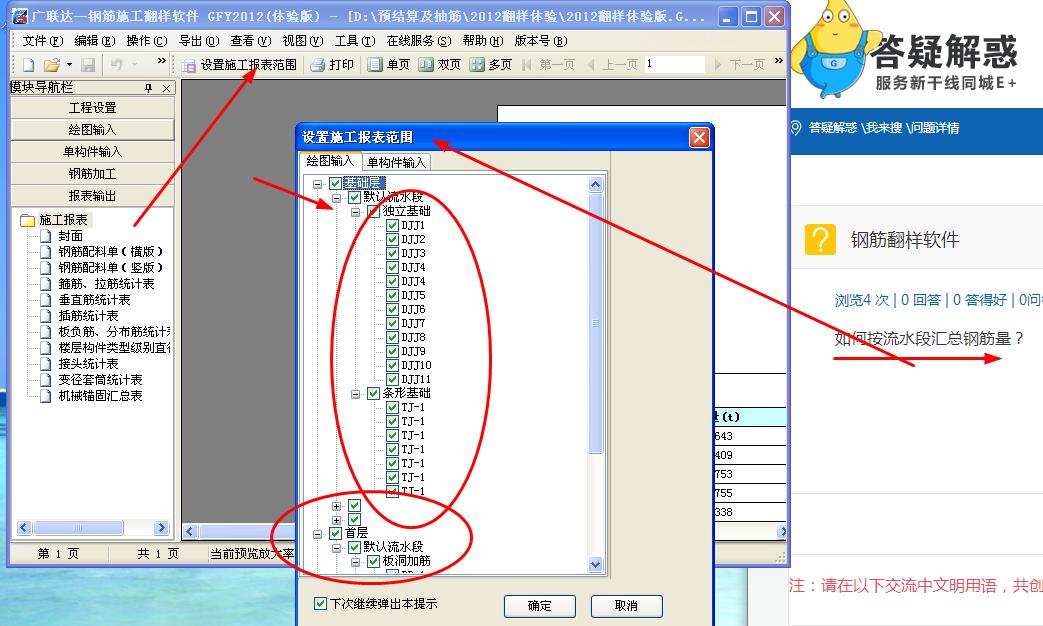This screenshot has height=626, width=1043.
Task: Switch to 单页 single-page view
Action: 389,65
